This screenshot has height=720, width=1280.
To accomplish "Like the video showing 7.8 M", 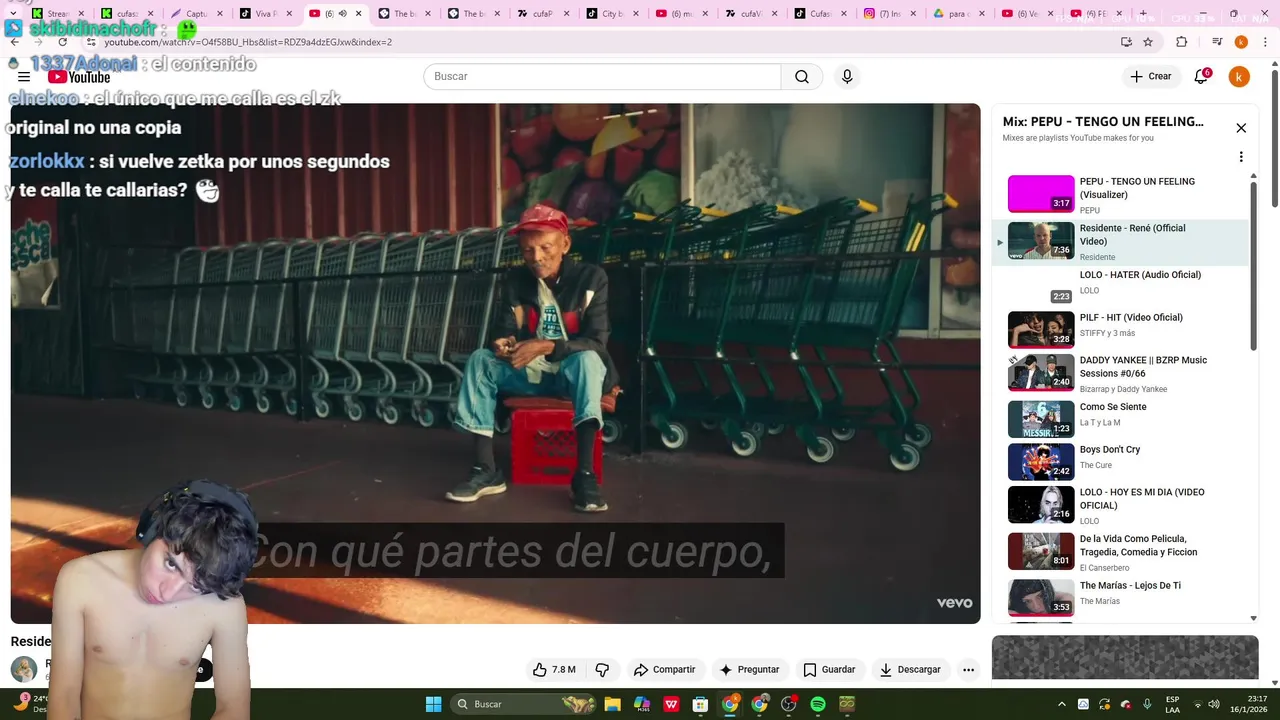I will pyautogui.click(x=554, y=670).
